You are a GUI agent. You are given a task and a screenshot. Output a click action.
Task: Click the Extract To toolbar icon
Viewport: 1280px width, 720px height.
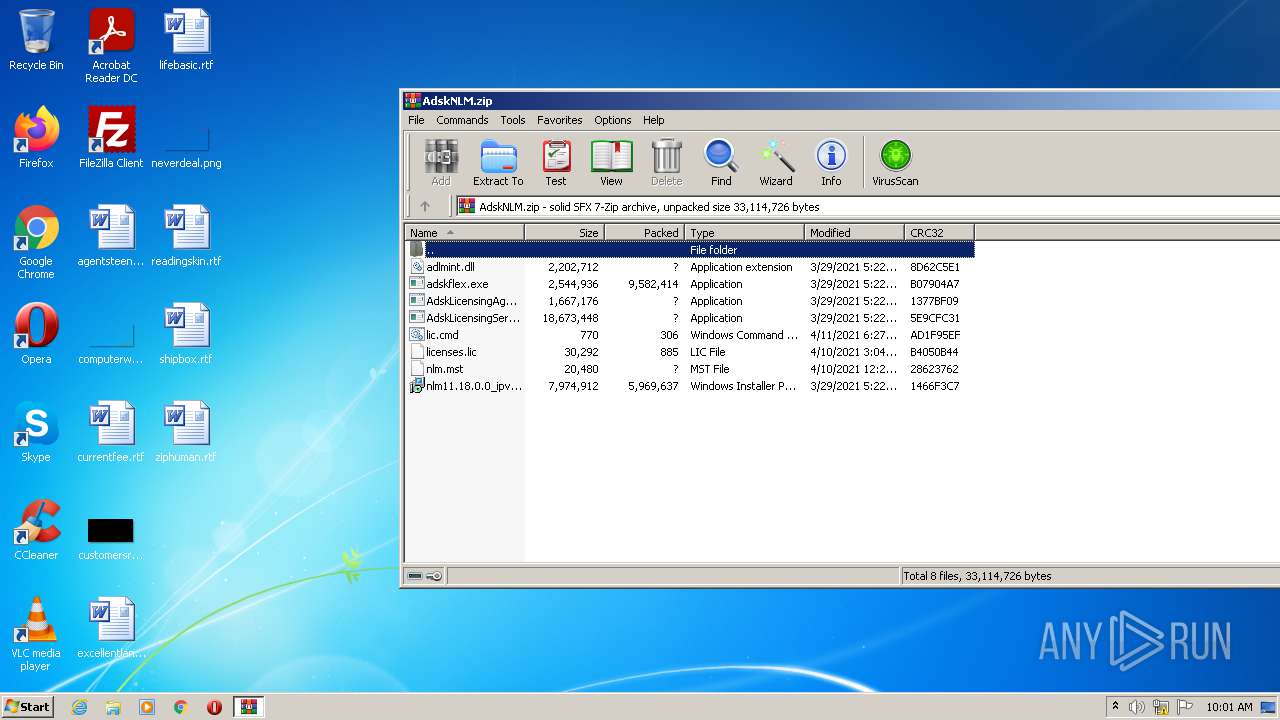point(498,163)
